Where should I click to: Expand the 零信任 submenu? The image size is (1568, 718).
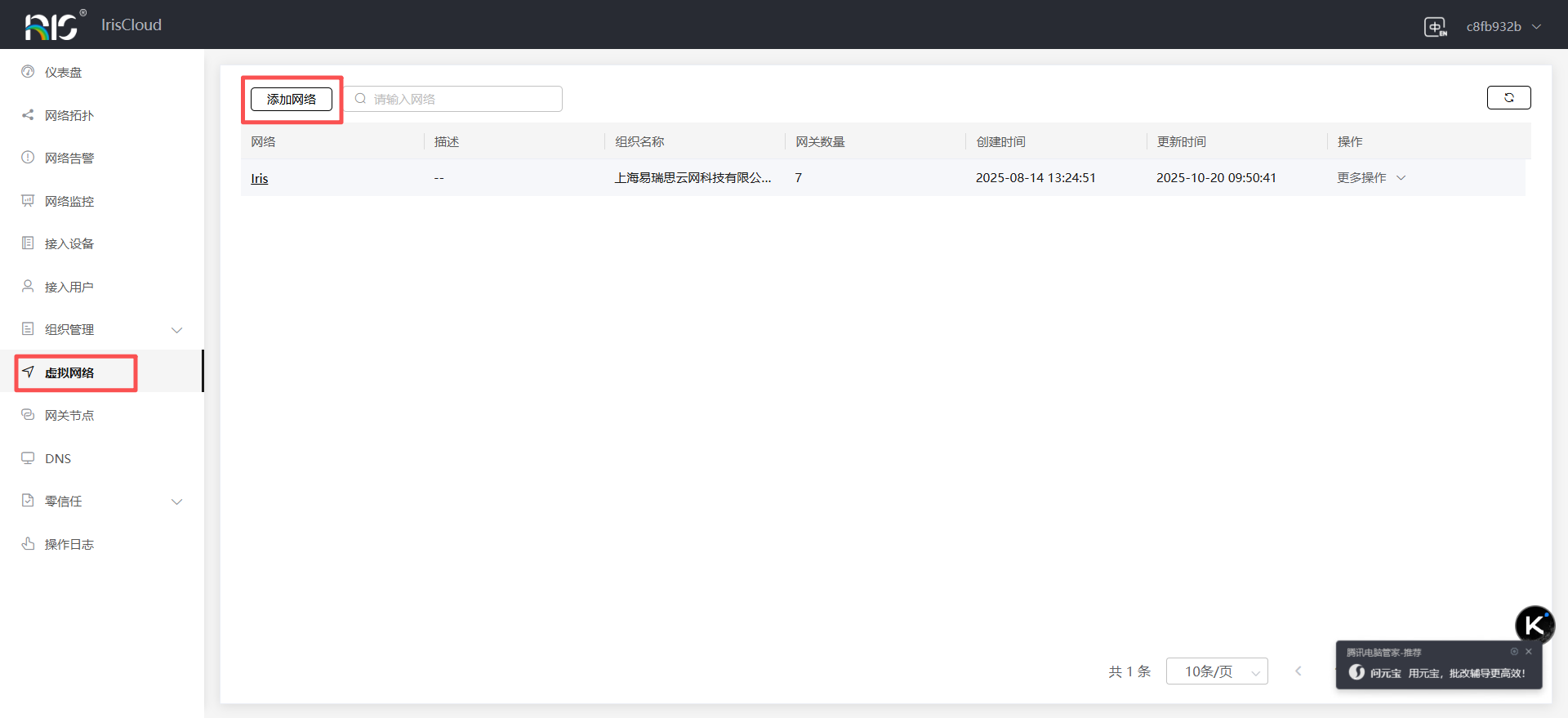pyautogui.click(x=176, y=502)
